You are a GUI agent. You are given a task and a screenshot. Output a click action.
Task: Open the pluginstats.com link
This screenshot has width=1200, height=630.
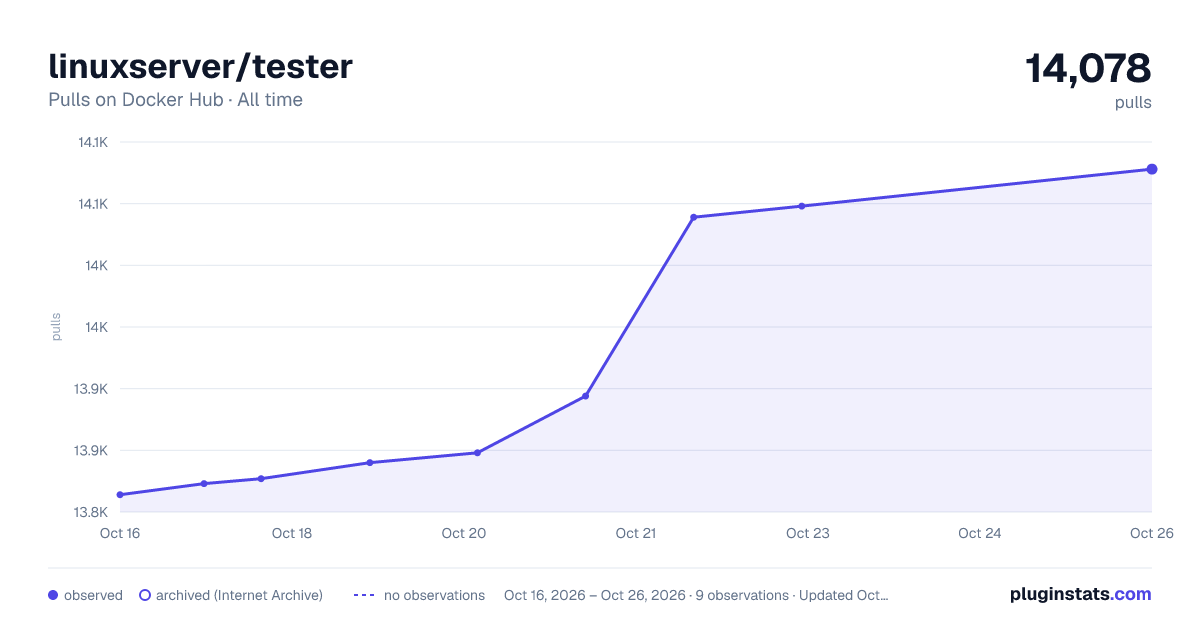pyautogui.click(x=1081, y=594)
